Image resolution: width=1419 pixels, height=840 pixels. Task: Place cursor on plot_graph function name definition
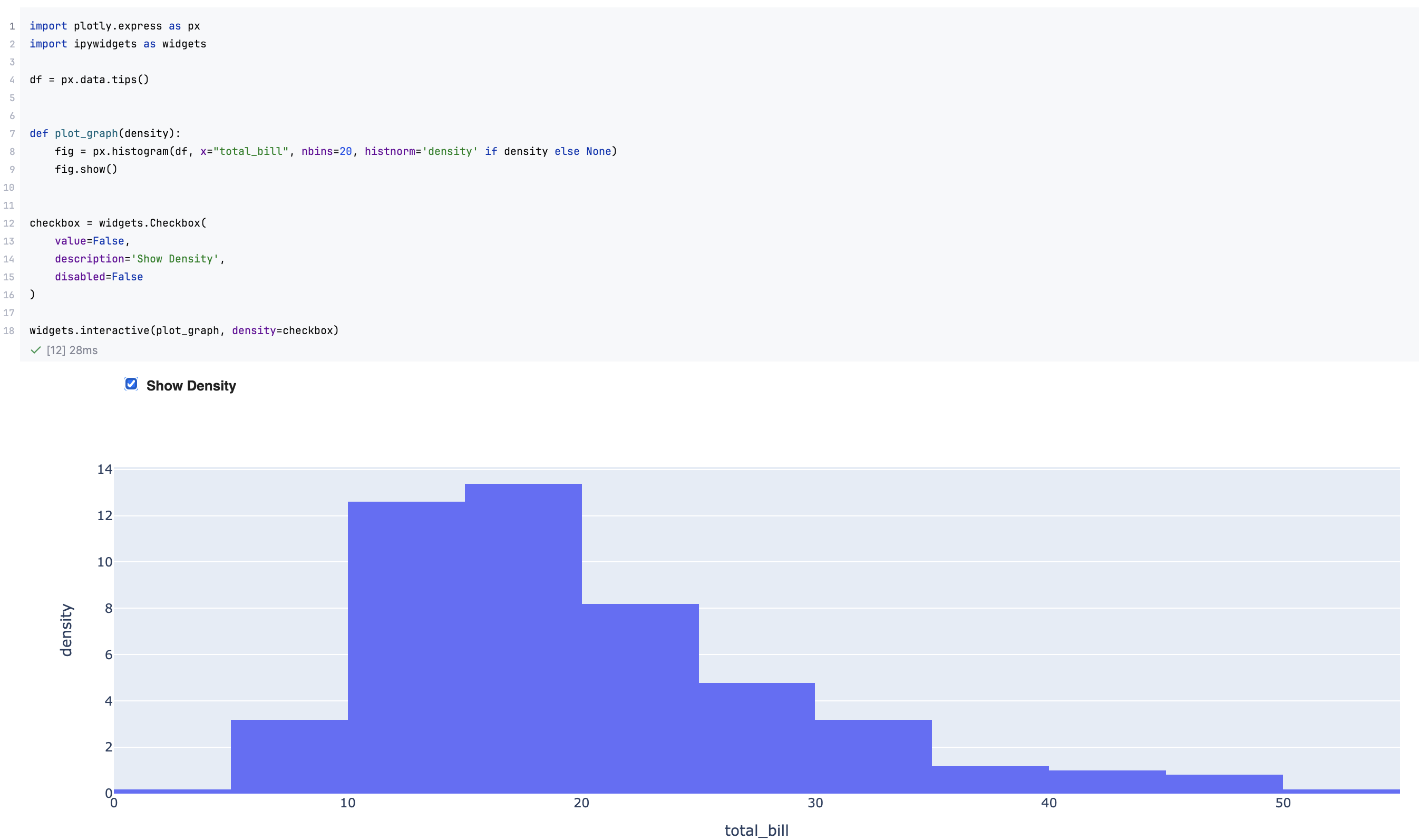[86, 133]
